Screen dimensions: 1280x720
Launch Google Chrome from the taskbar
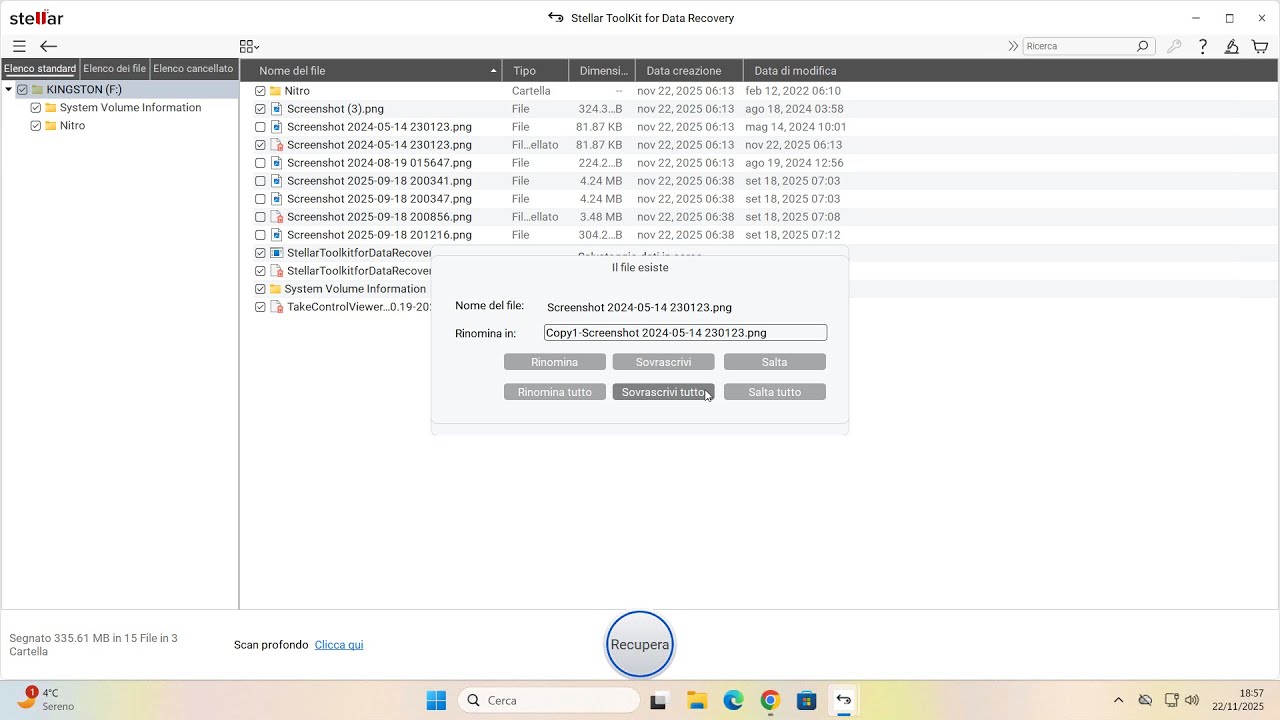pos(770,700)
